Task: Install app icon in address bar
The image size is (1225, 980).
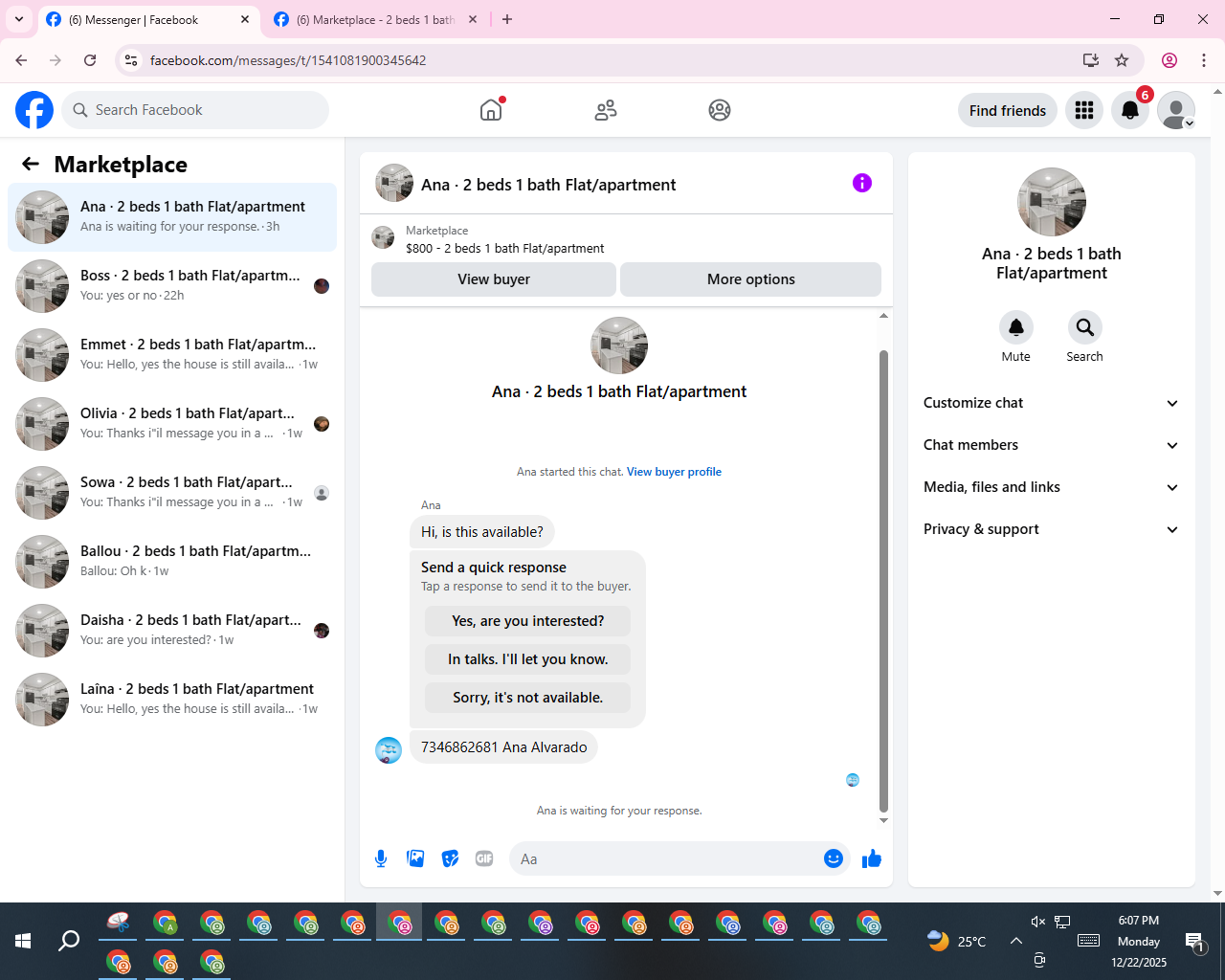Action: [1091, 60]
